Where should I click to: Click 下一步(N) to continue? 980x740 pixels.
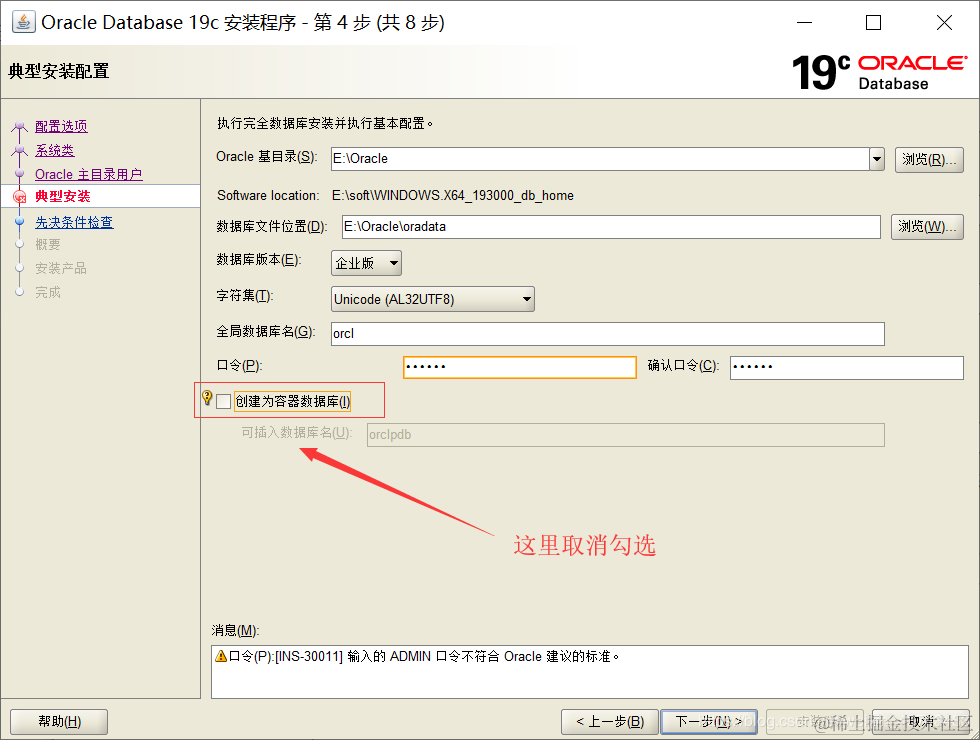coord(709,722)
